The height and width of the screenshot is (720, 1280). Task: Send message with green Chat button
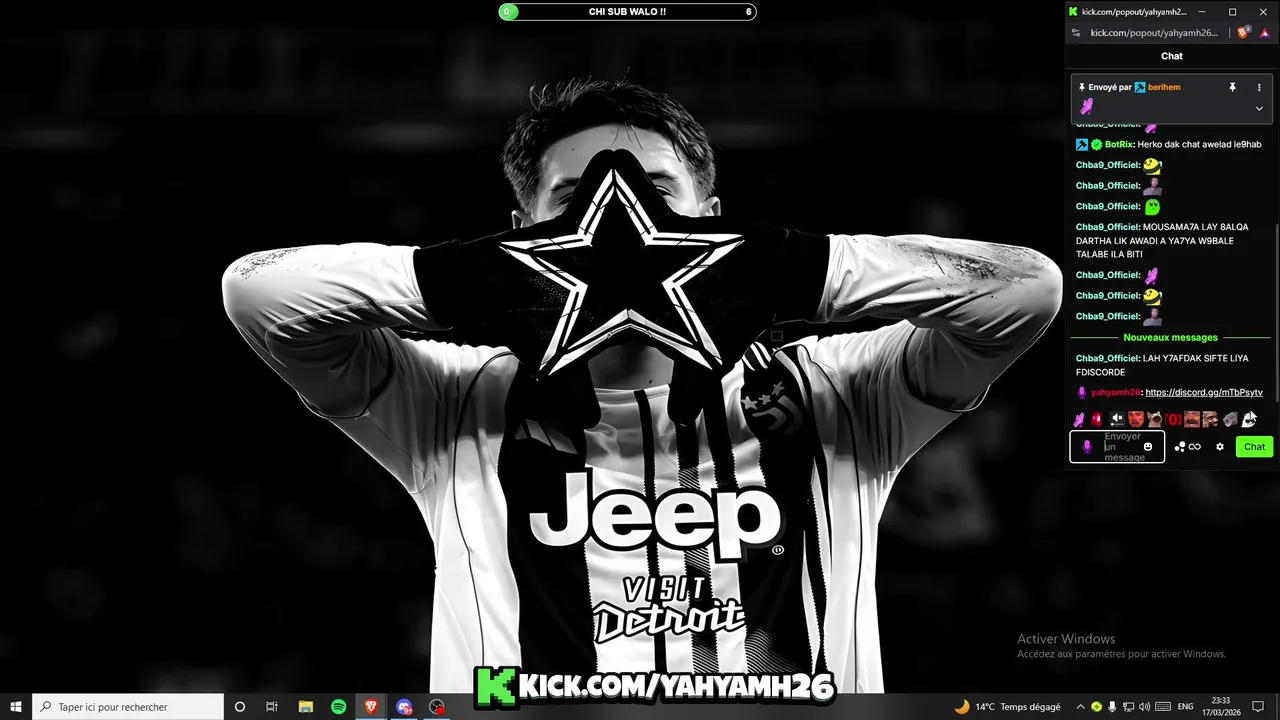point(1254,447)
